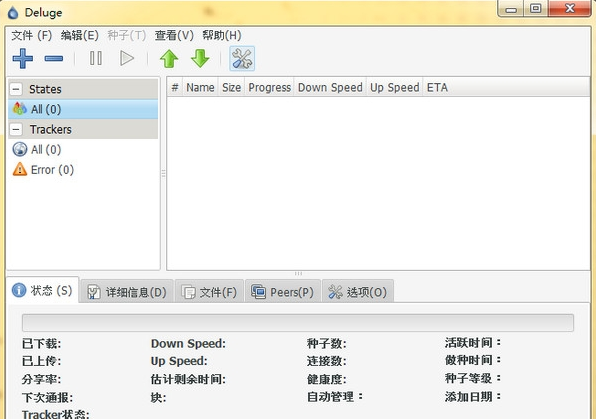Switch to the Peers(P) tab
Viewport: 596px width, 419px height.
(283, 292)
